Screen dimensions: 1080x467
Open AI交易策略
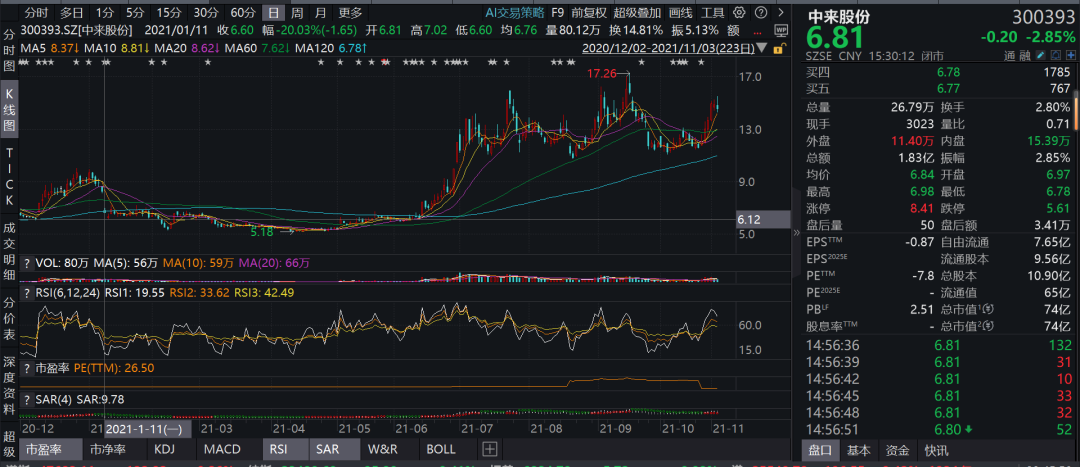pos(515,13)
